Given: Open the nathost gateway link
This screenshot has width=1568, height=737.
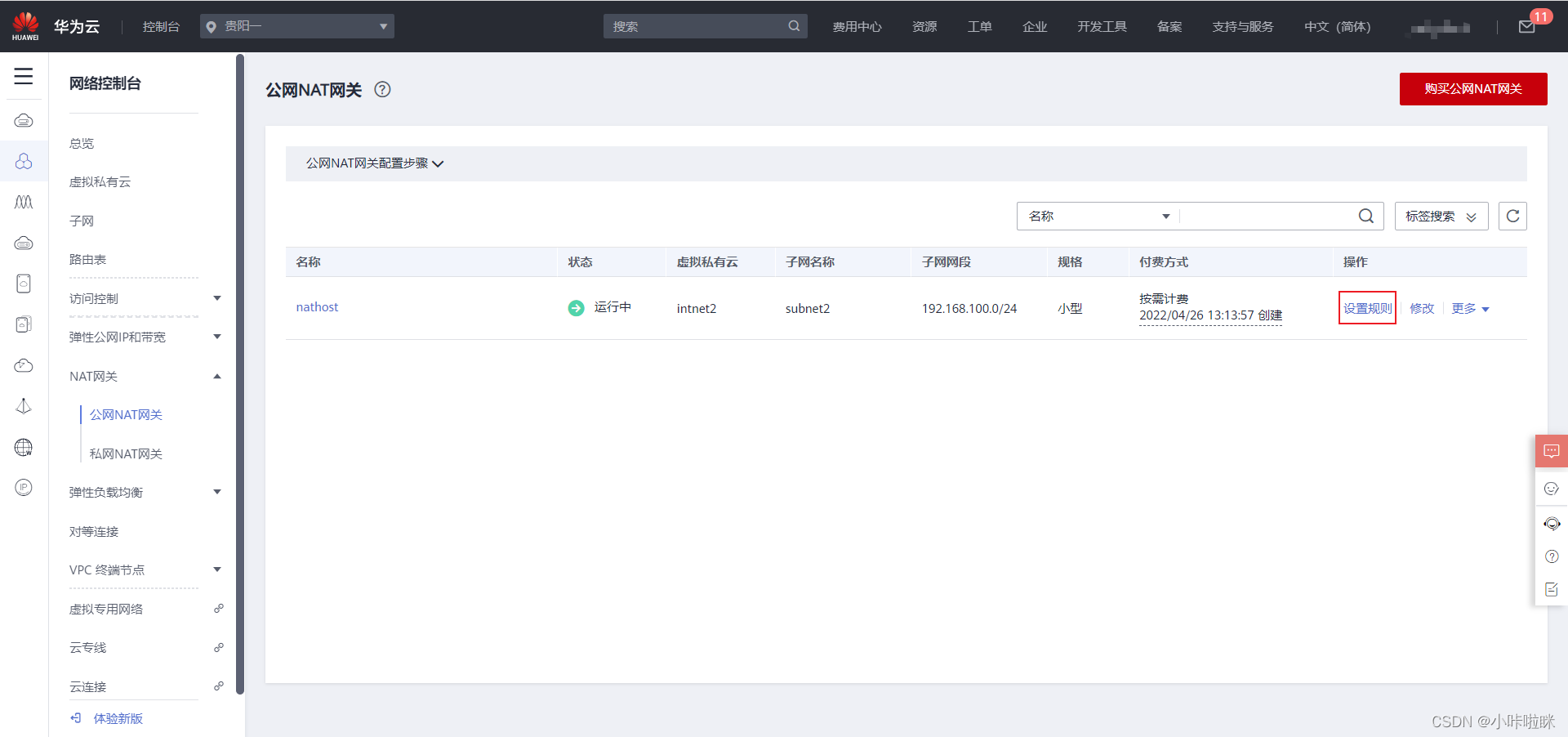Looking at the screenshot, I should coord(317,307).
